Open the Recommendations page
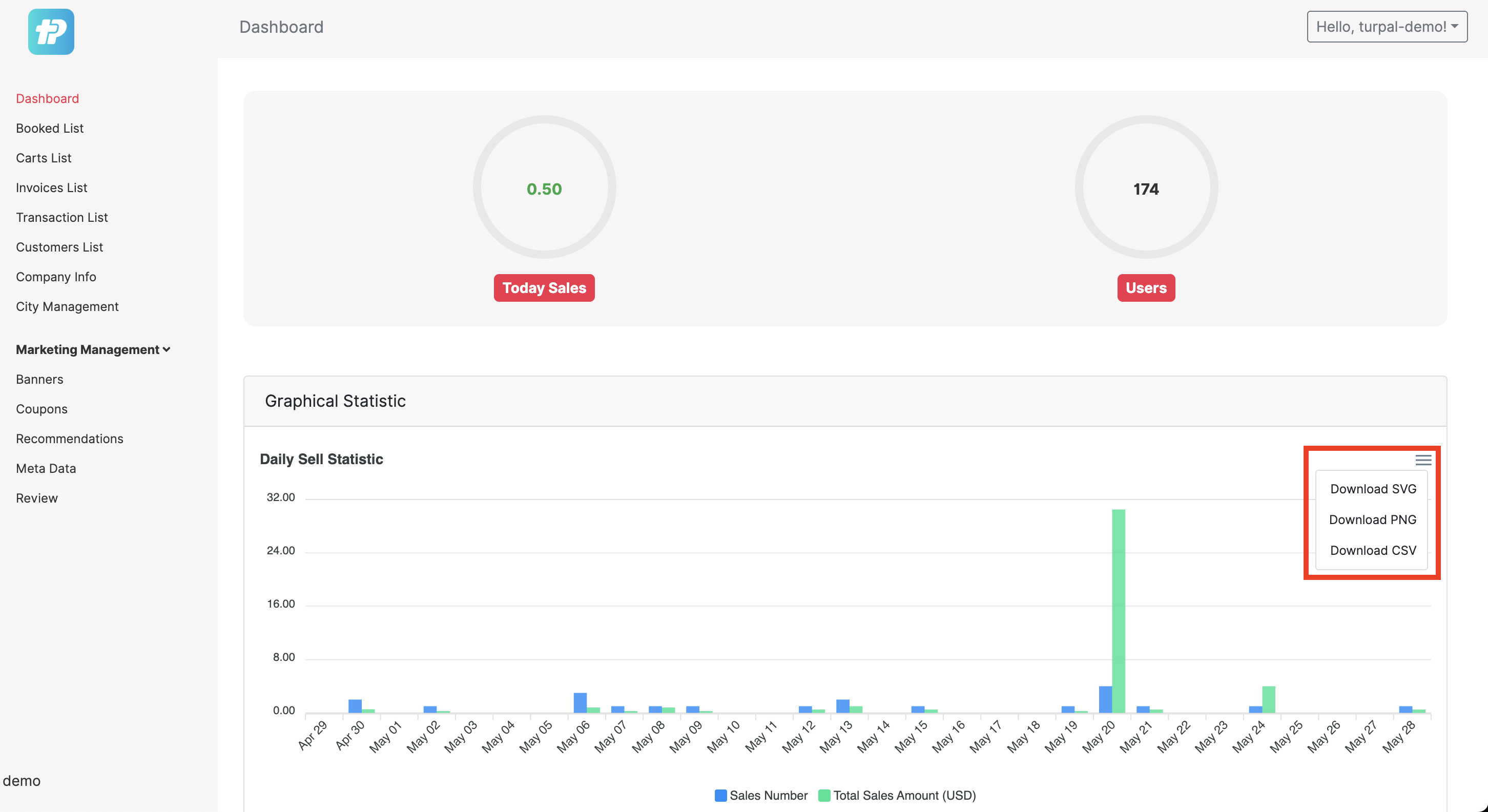1488x812 pixels. [x=69, y=439]
